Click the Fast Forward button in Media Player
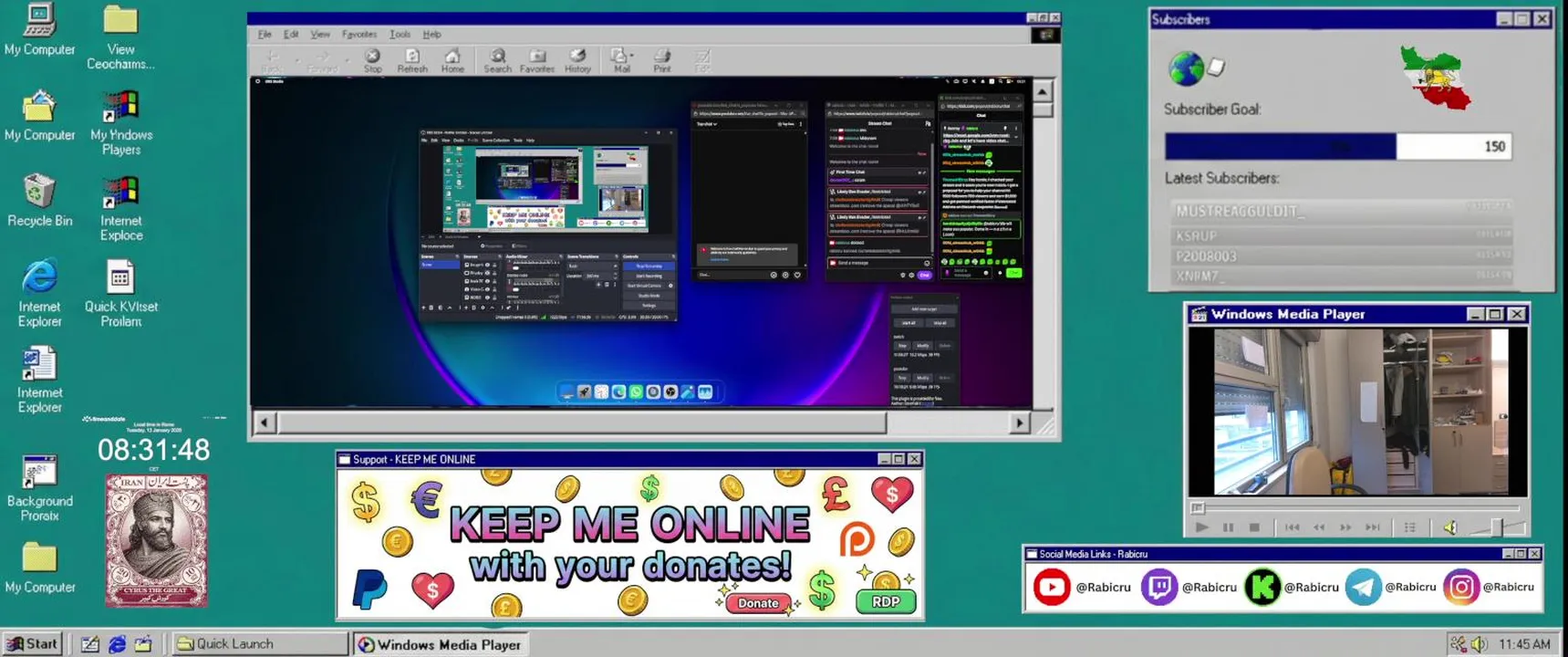The width and height of the screenshot is (1568, 657). 1345,527
